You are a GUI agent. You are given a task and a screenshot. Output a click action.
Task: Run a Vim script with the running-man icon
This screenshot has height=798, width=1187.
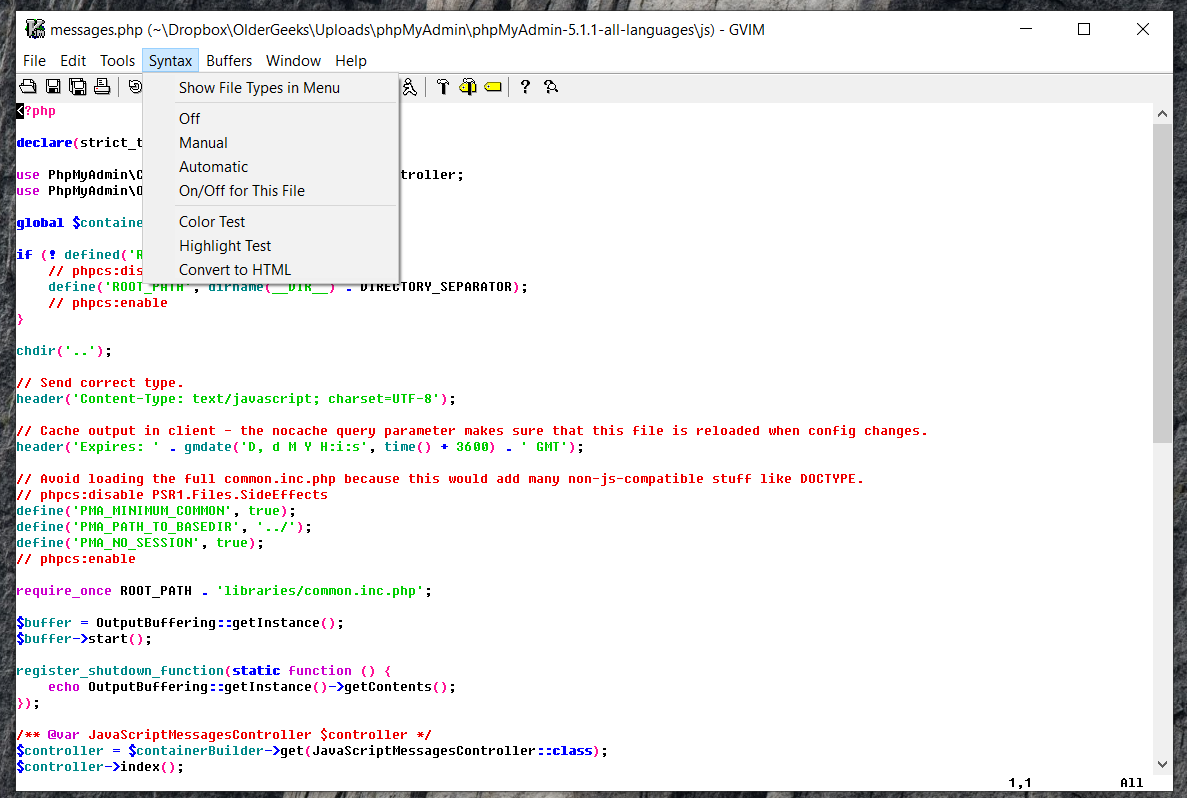tap(410, 87)
